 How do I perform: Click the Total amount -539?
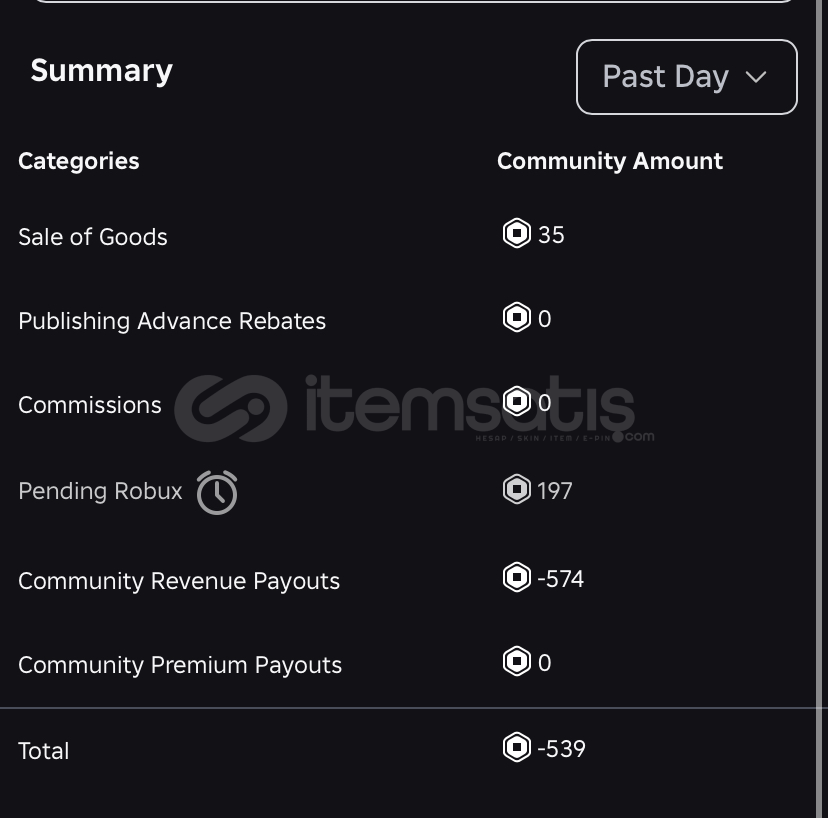[561, 748]
